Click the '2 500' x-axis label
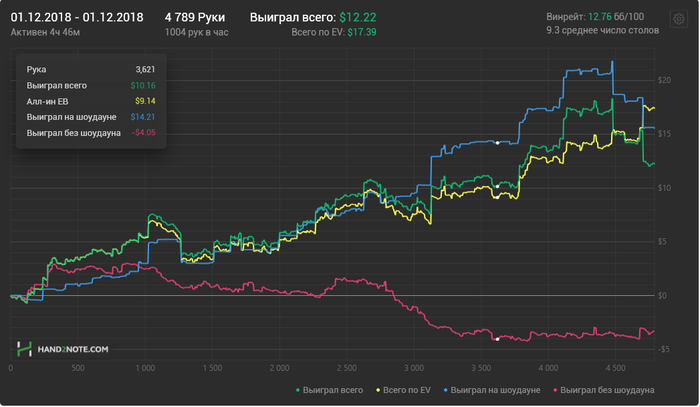This screenshot has width=700, height=407. click(x=347, y=368)
